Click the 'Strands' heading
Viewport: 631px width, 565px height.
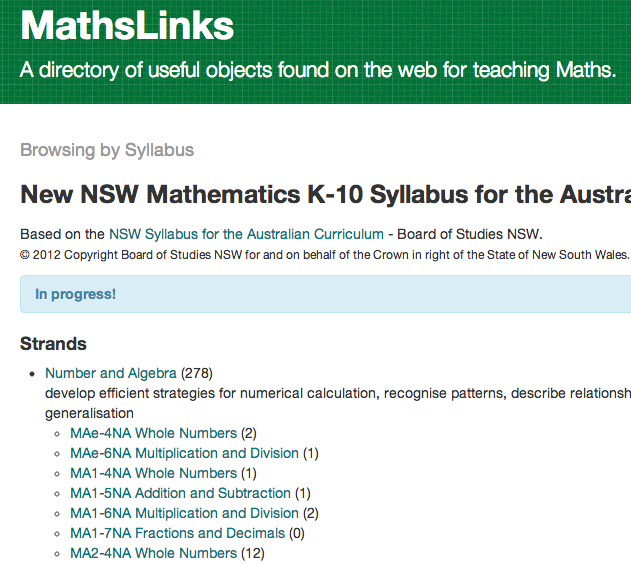(53, 344)
